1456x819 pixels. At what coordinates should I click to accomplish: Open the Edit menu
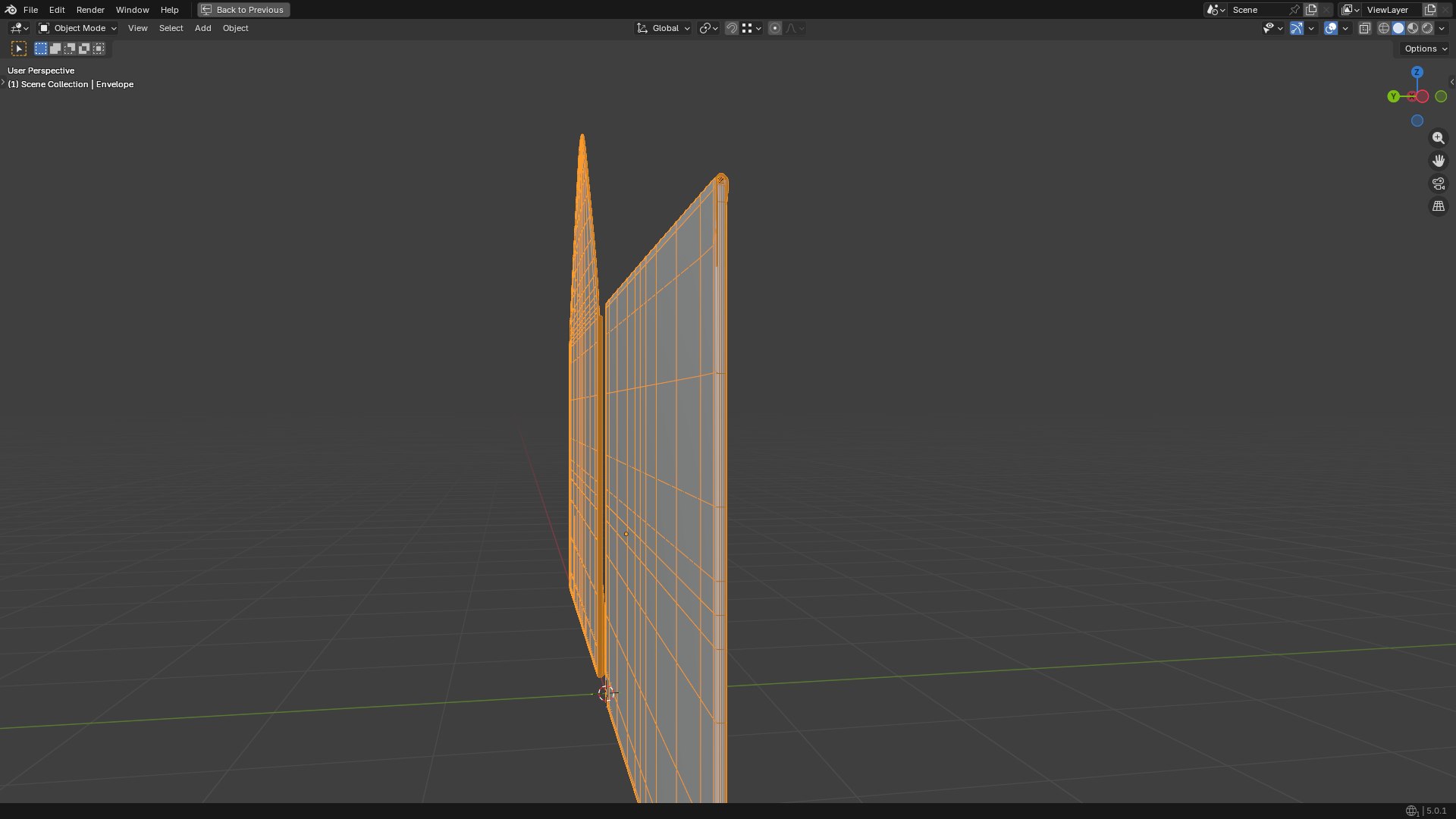pos(57,10)
